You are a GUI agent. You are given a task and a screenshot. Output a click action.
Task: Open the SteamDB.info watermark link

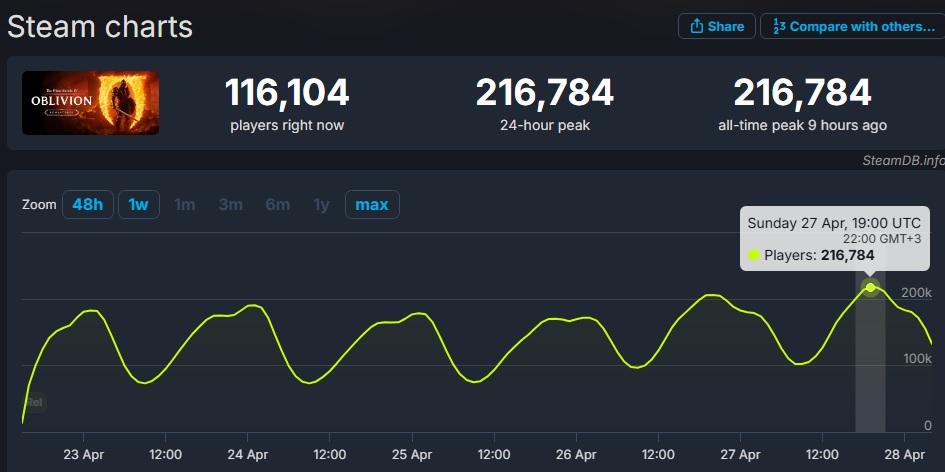tap(902, 160)
